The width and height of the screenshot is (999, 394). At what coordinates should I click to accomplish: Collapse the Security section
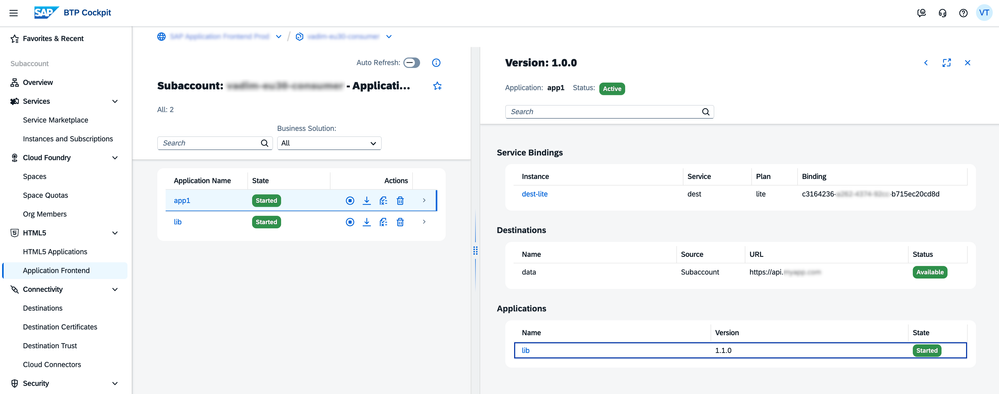click(115, 384)
